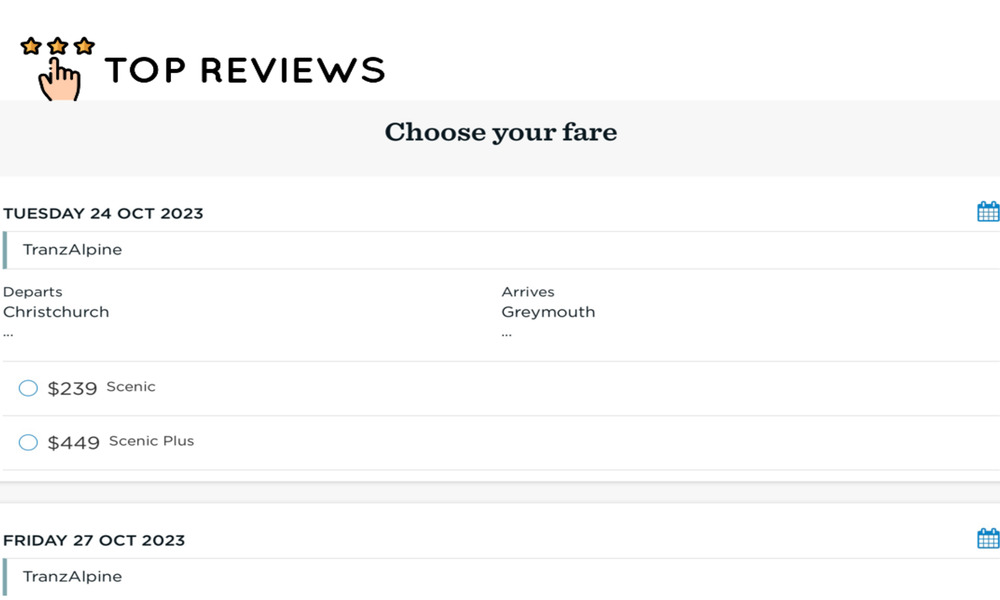Select the $239 Scenic fare radio button
The height and width of the screenshot is (600, 1000).
click(28, 388)
